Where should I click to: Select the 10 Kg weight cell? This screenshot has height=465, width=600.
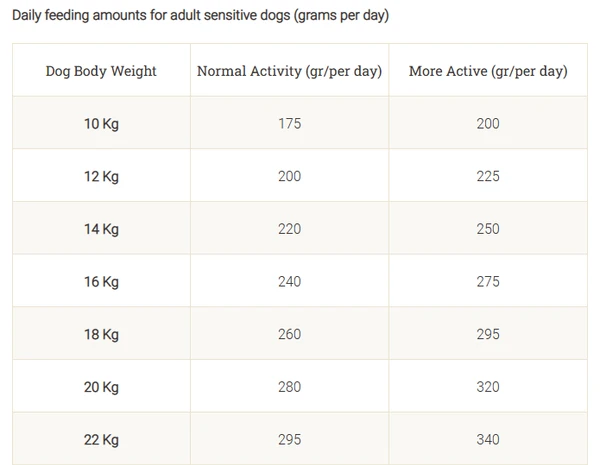pos(101,124)
